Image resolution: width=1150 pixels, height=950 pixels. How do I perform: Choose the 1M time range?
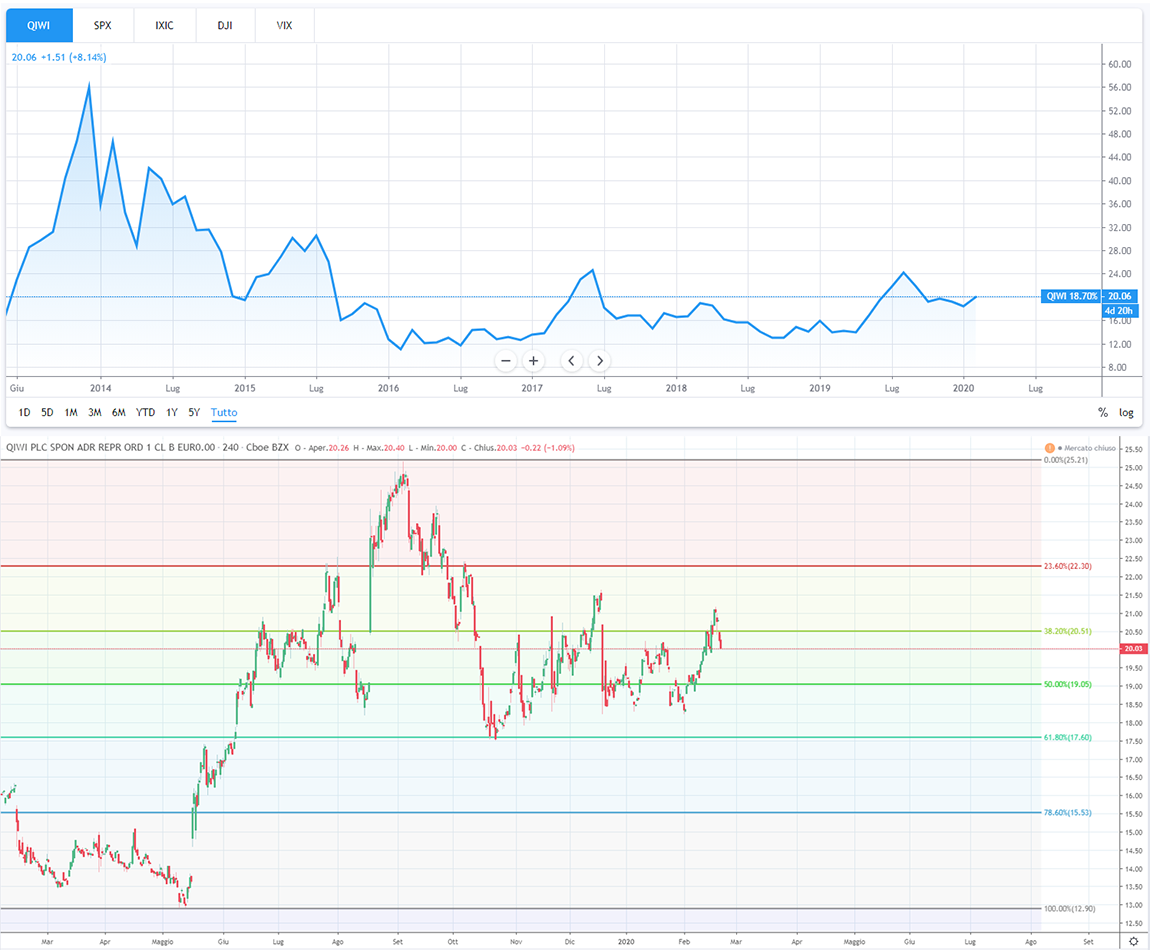71,412
